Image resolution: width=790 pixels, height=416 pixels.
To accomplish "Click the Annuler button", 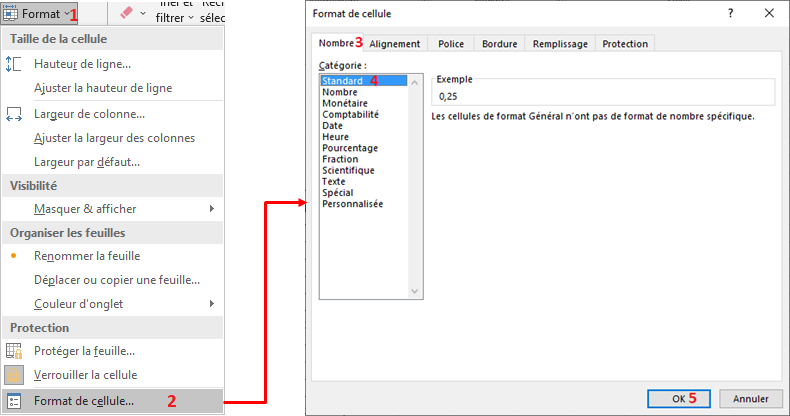I will 751,399.
